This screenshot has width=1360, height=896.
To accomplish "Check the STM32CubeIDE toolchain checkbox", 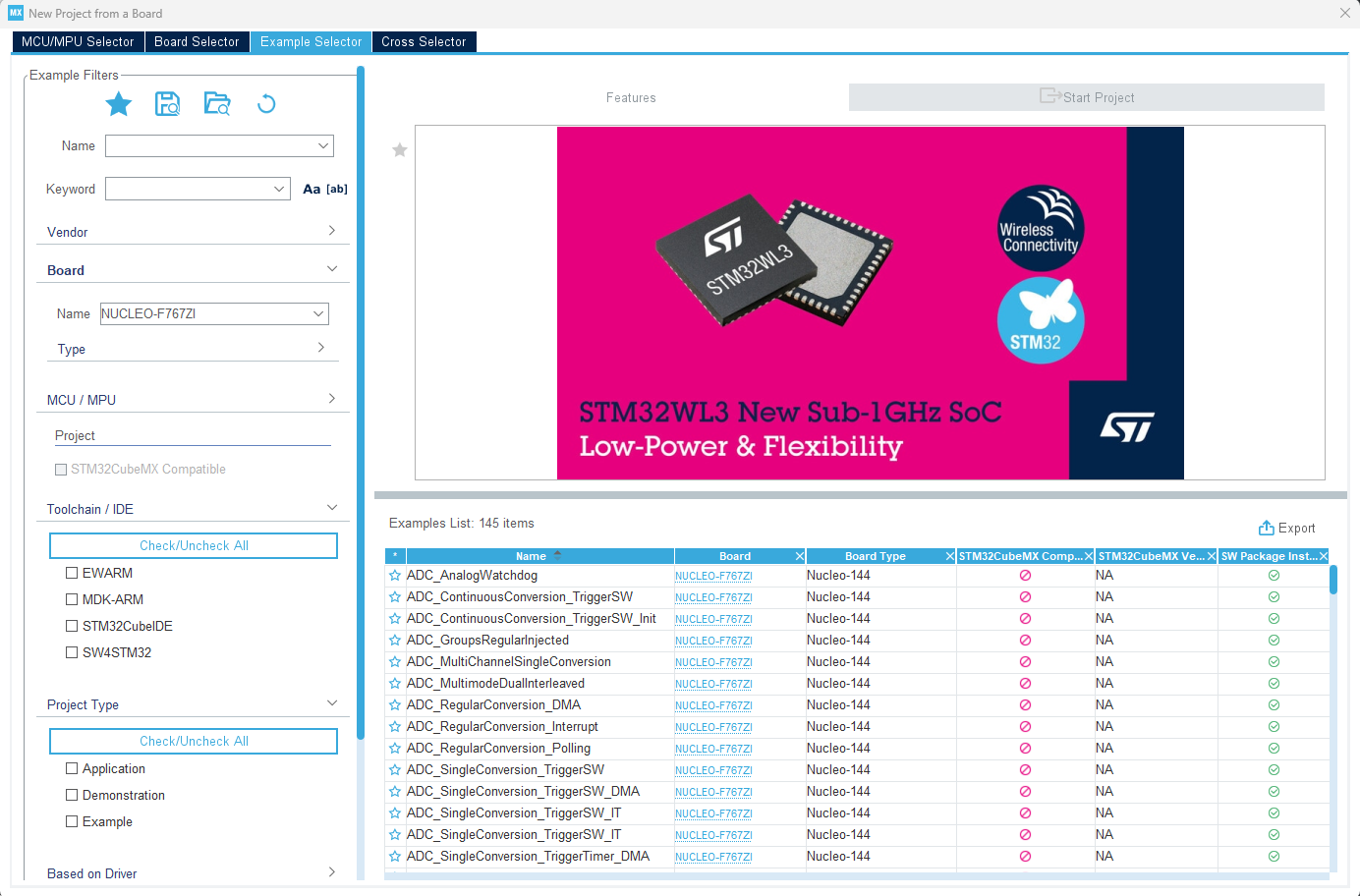I will click(72, 626).
